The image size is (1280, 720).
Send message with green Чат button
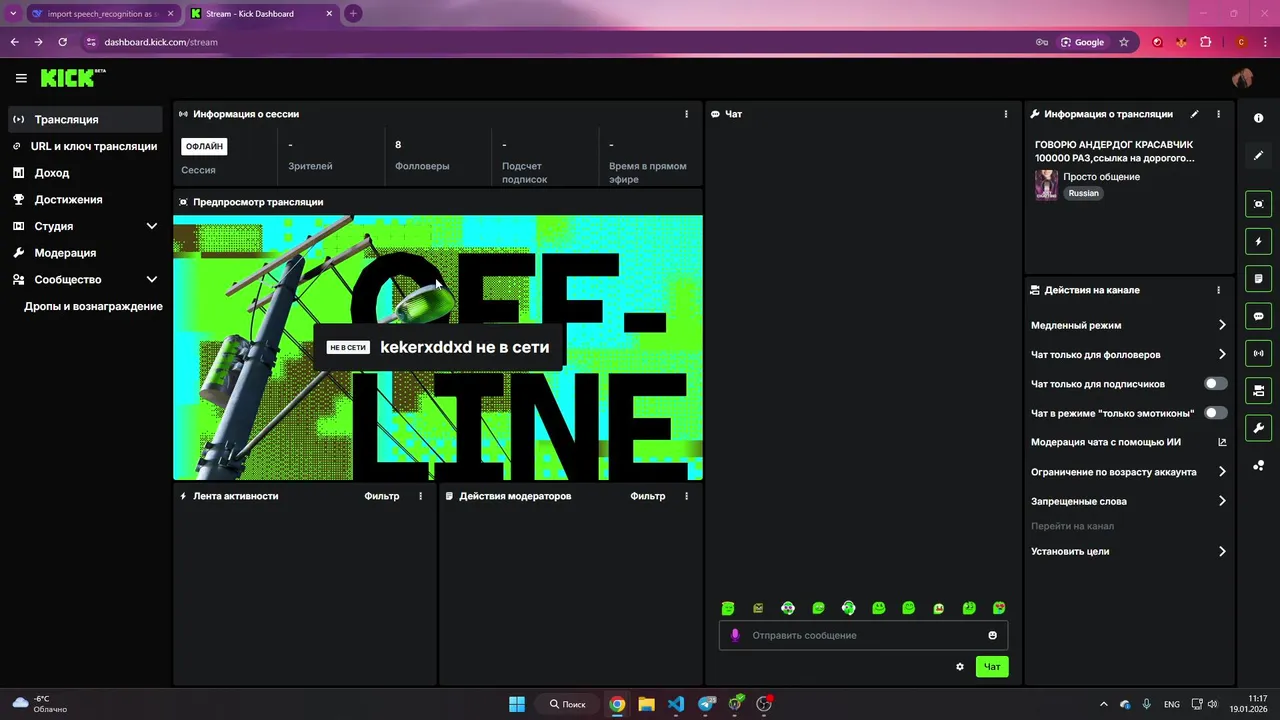click(x=992, y=667)
